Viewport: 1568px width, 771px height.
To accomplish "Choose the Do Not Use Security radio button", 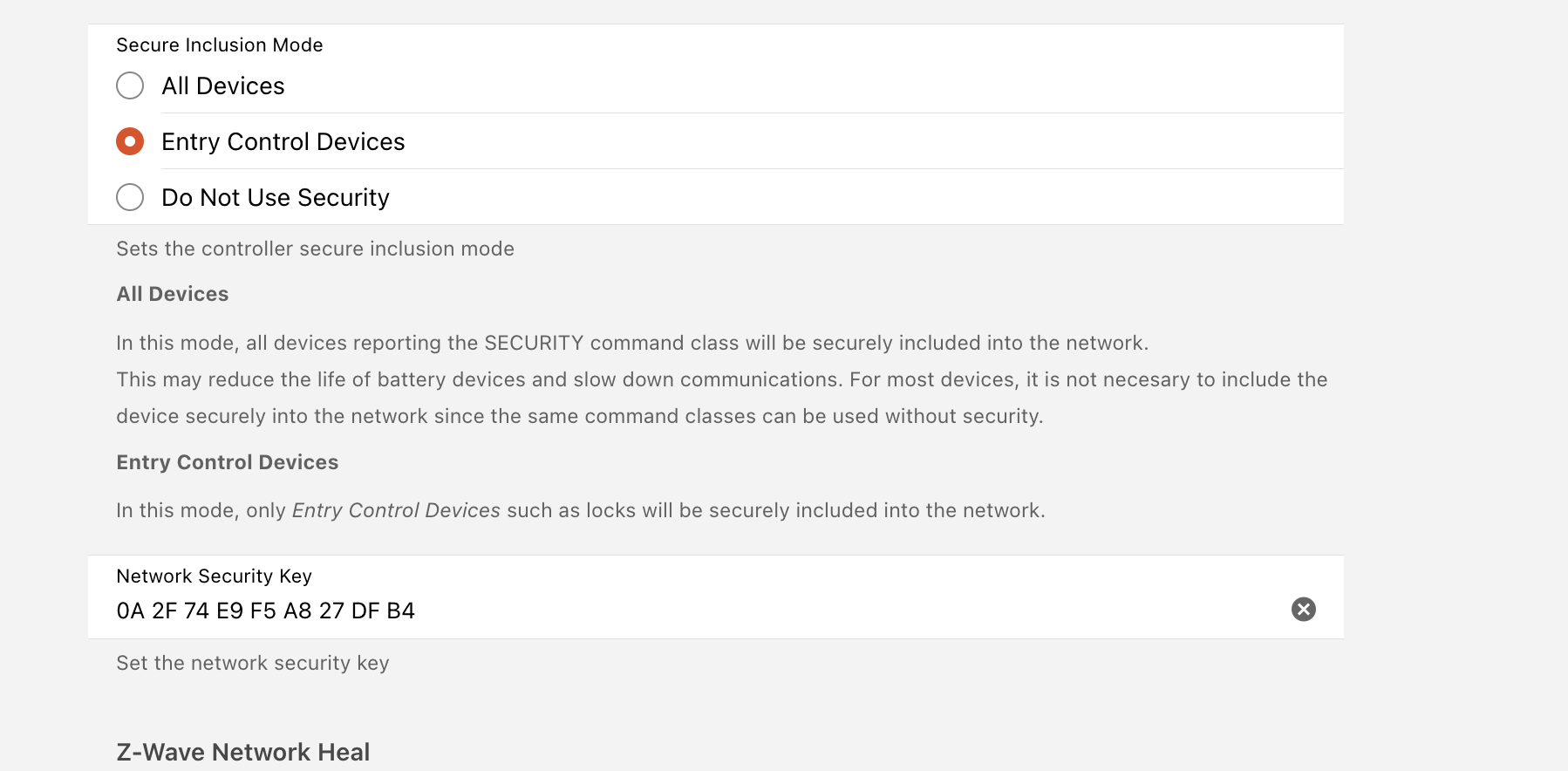I will tap(130, 197).
